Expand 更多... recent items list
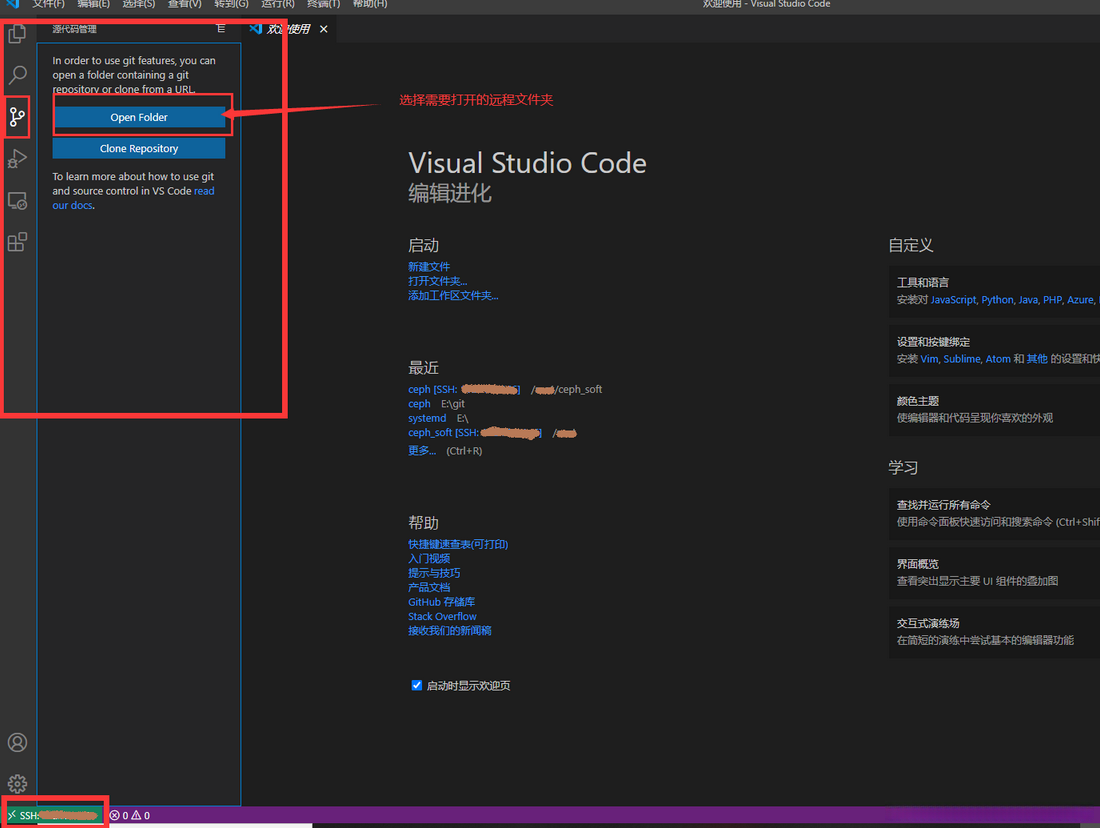Viewport: 1100px width, 832px height. (422, 451)
